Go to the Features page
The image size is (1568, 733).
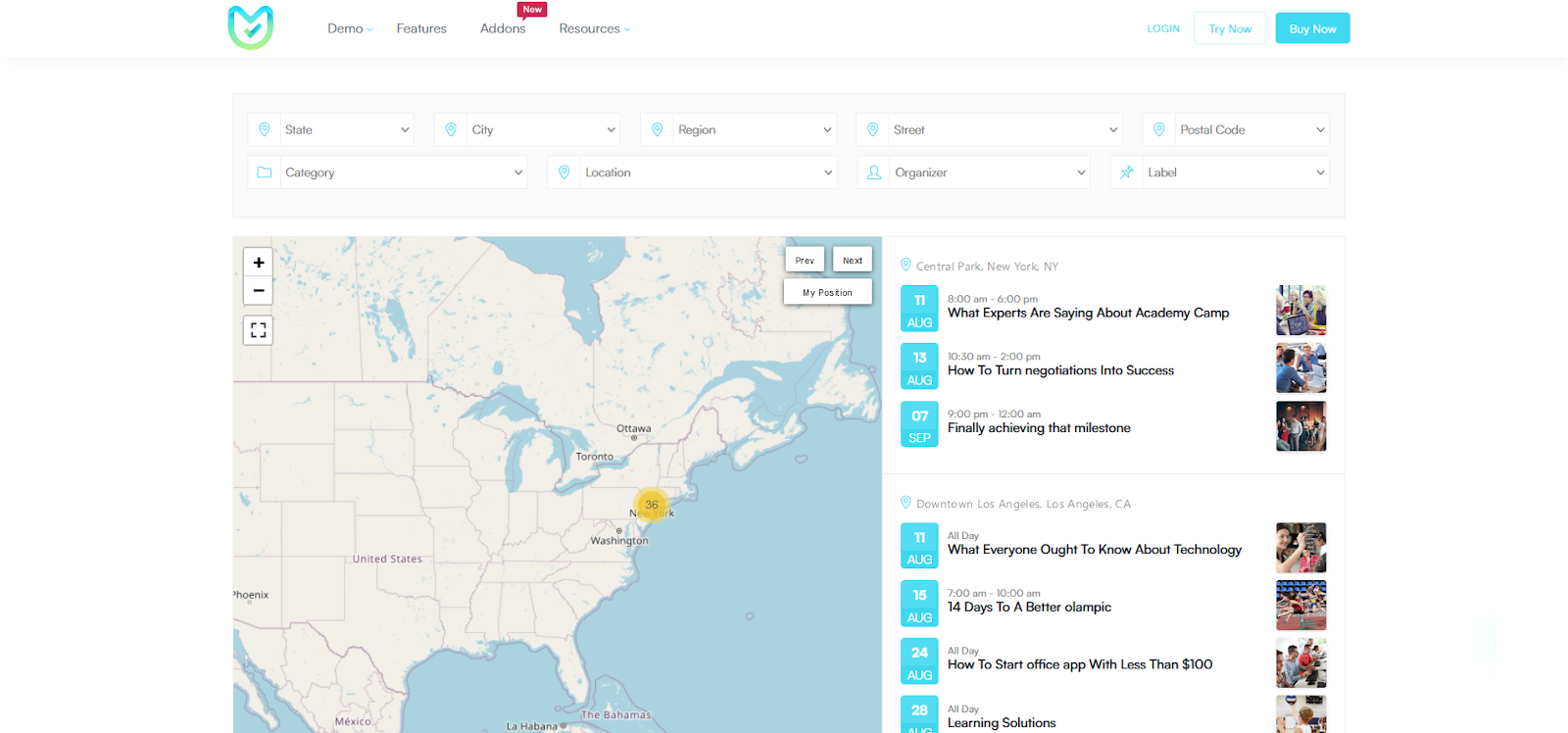(x=421, y=28)
